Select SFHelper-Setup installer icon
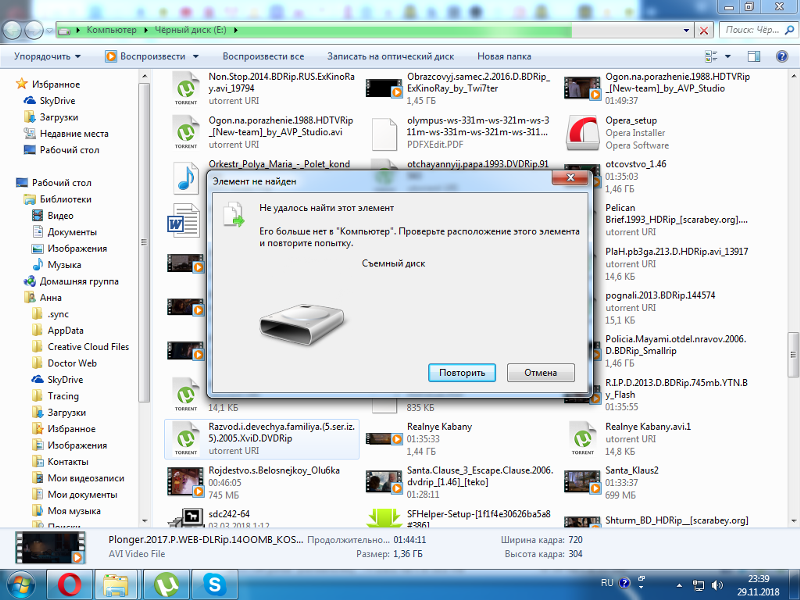This screenshot has height=600, width=800. tap(384, 518)
